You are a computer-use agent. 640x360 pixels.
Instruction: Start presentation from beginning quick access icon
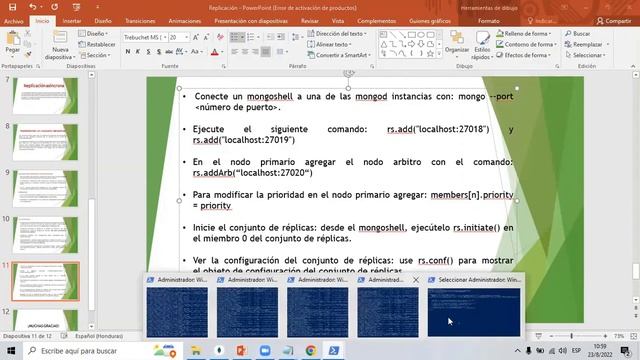(x=76, y=7)
